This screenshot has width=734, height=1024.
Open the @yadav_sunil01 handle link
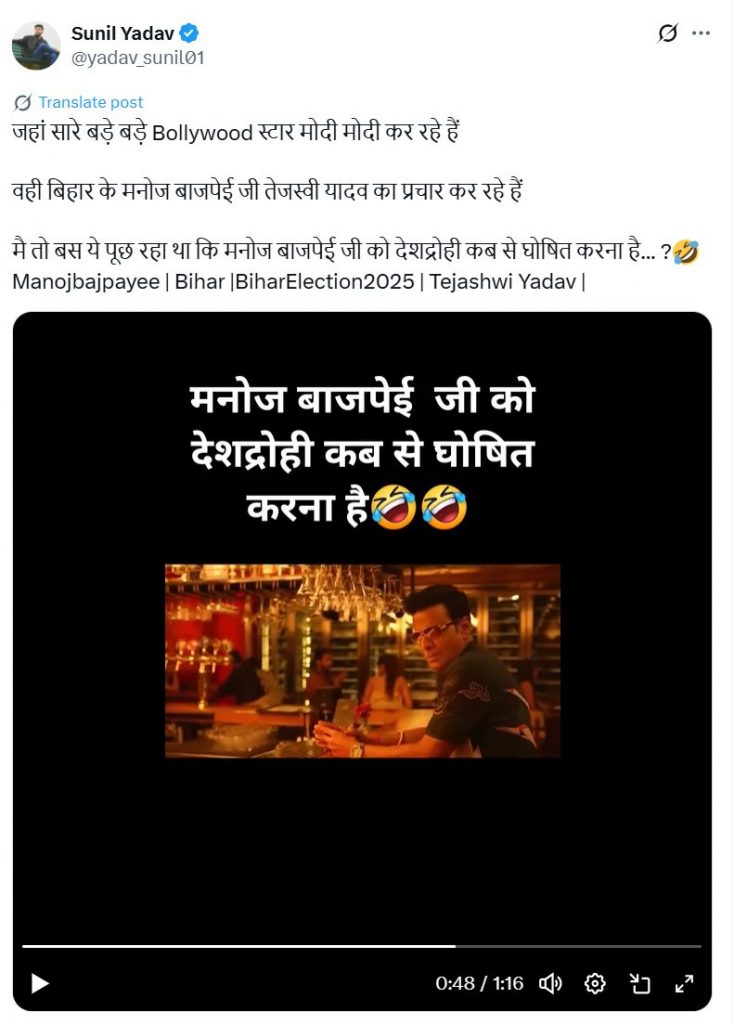[138, 58]
